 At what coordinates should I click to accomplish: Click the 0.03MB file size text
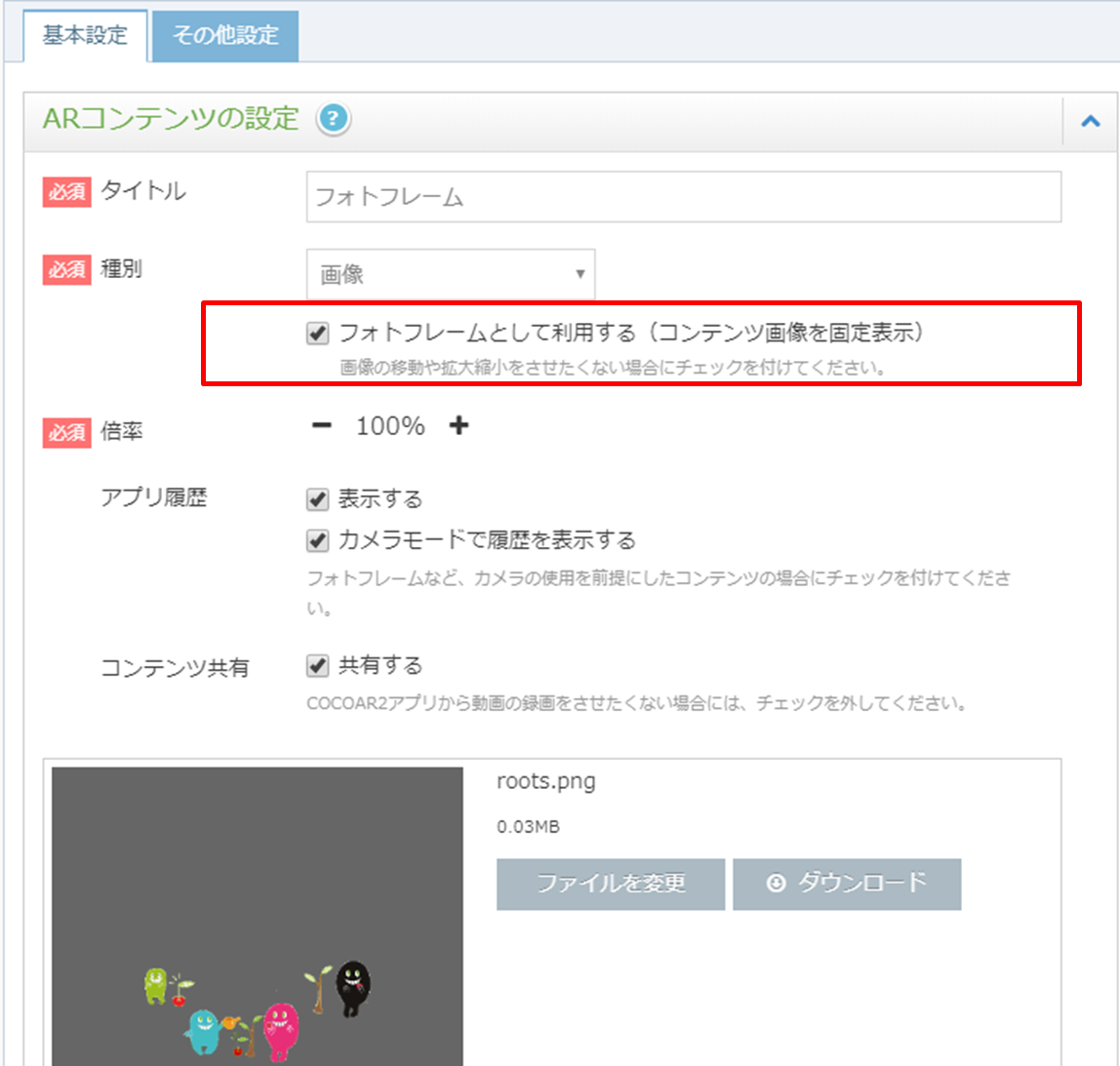click(x=528, y=827)
